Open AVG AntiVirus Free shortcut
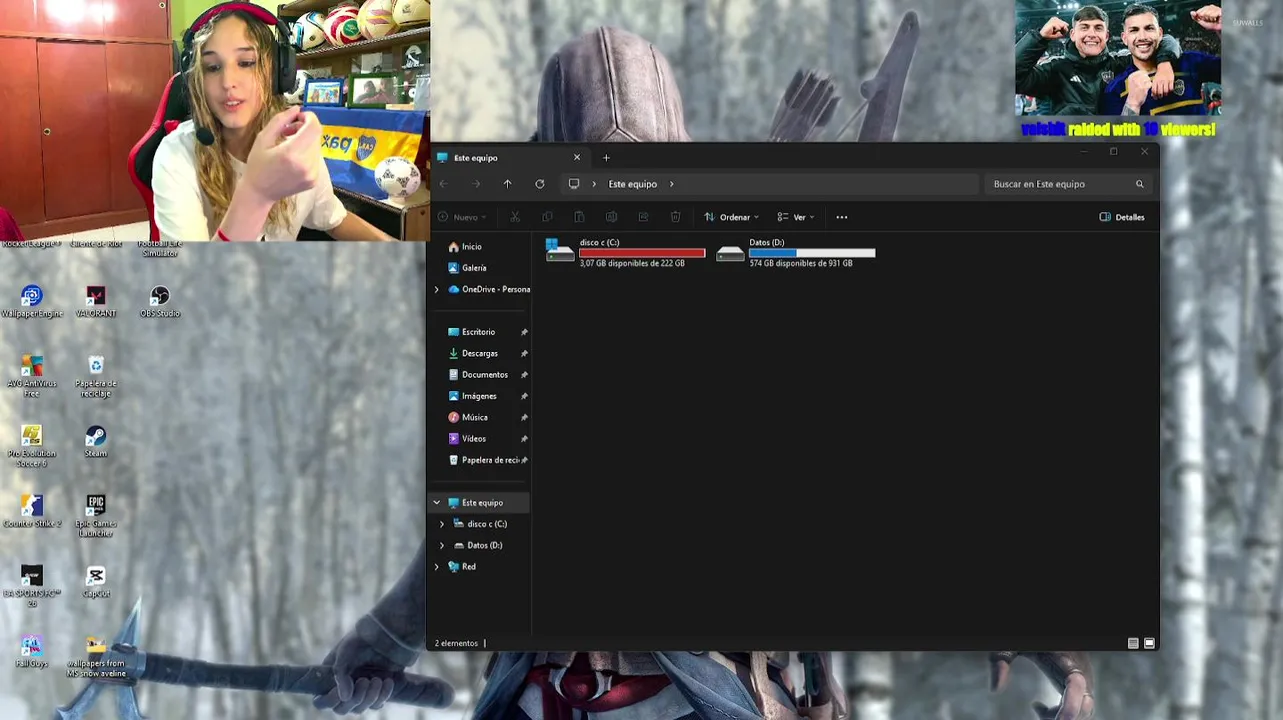This screenshot has width=1283, height=720. click(x=32, y=376)
